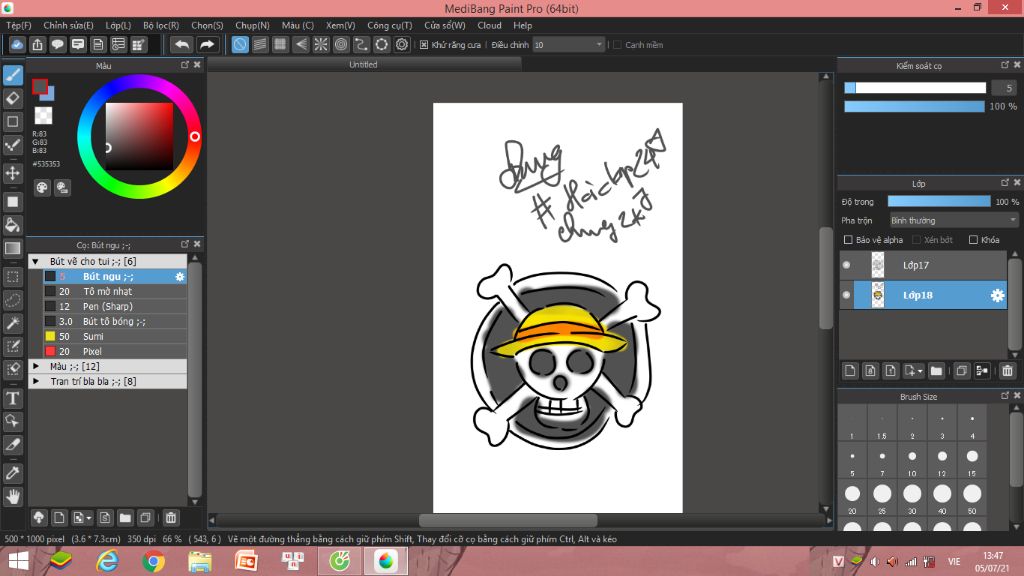Open the add-brush dropdown in the brush panel
Image resolution: width=1024 pixels, height=576 pixels.
(x=82, y=518)
